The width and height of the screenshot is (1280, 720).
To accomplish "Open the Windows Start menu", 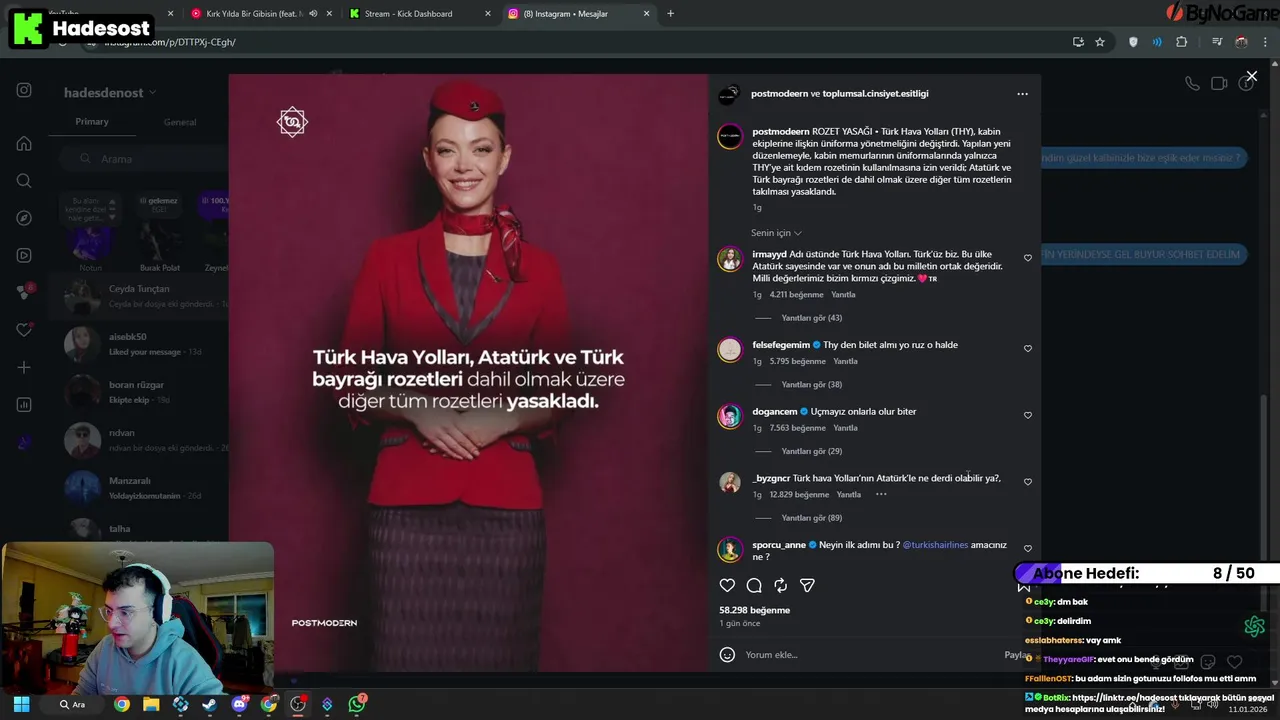I will click(x=21, y=704).
